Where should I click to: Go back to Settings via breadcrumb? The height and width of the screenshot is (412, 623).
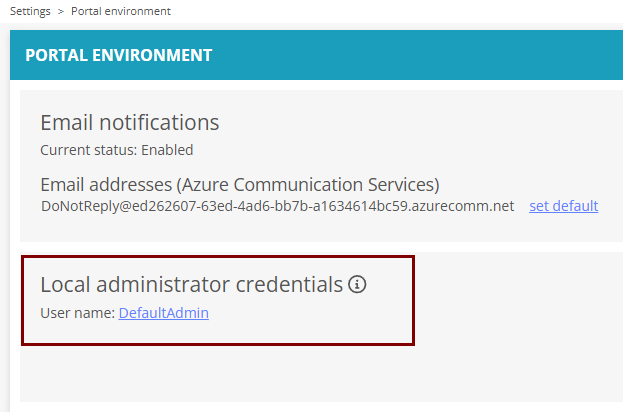click(30, 11)
